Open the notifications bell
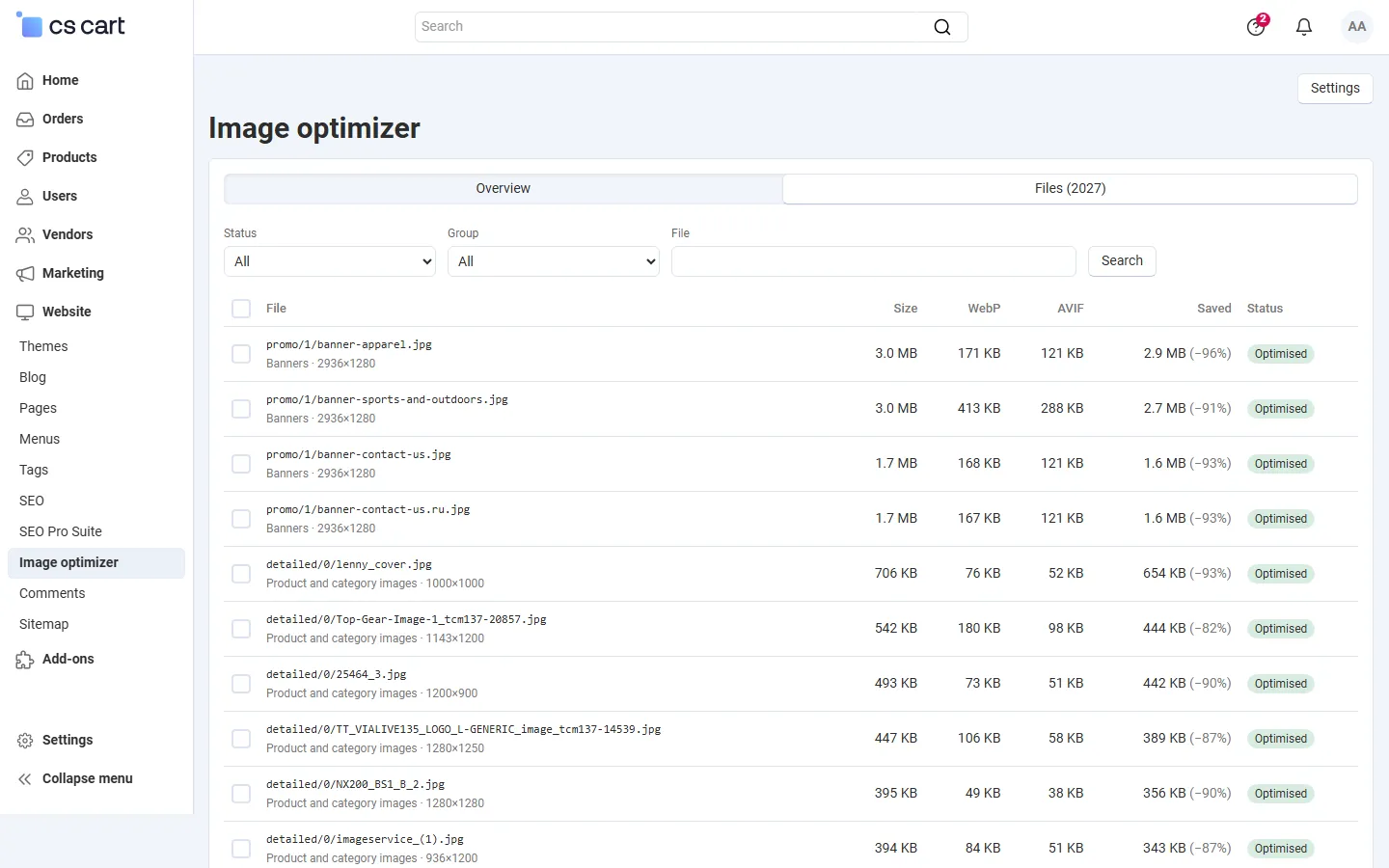Image resolution: width=1389 pixels, height=868 pixels. [1304, 27]
